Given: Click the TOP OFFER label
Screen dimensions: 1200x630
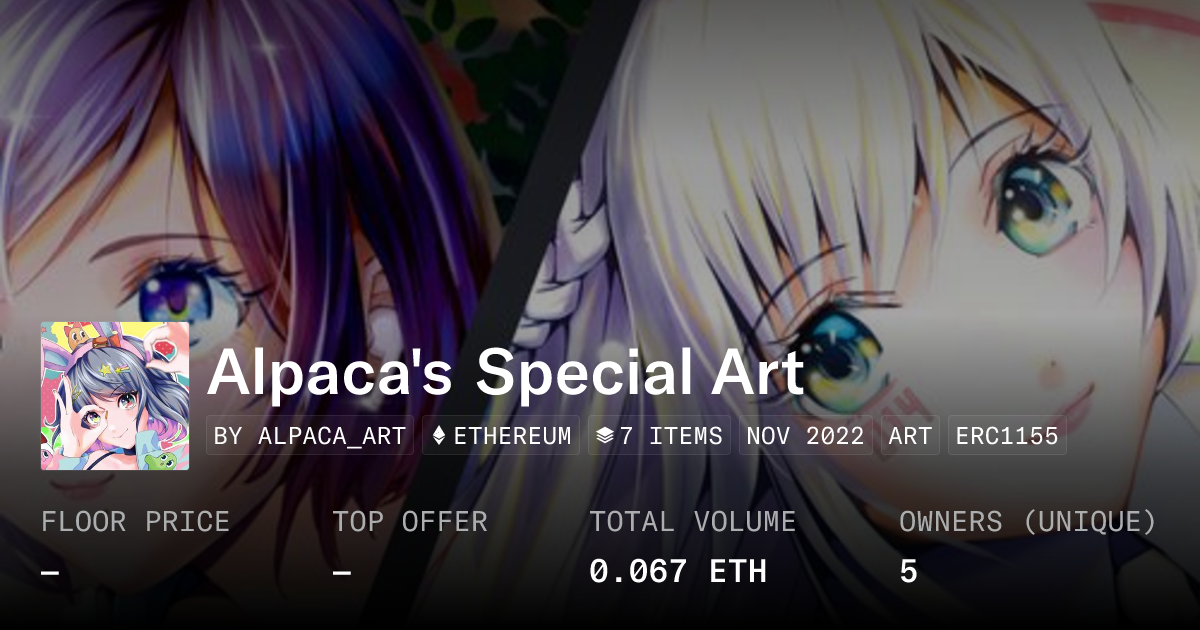Looking at the screenshot, I should pyautogui.click(x=410, y=522).
